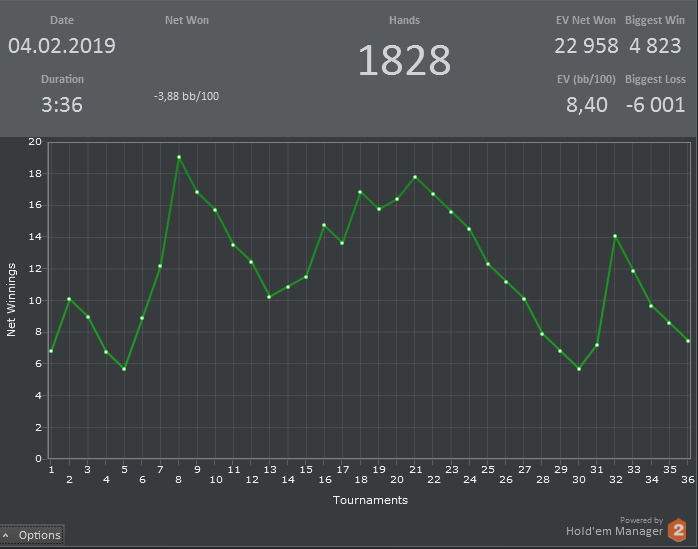Select the data point at tournament 32
The height and width of the screenshot is (549, 698).
[x=615, y=236]
